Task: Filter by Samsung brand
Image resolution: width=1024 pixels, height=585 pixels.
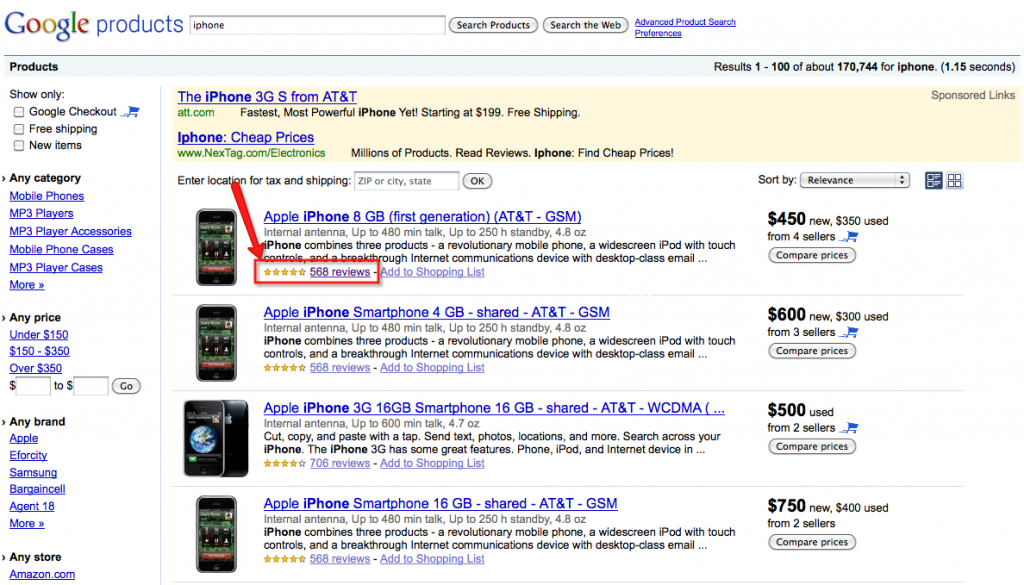Action: tap(33, 473)
